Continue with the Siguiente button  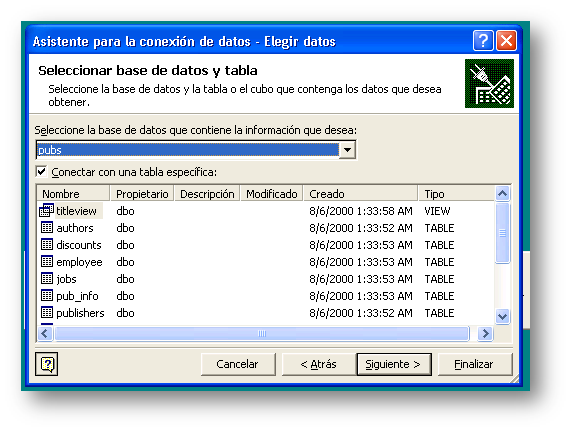click(x=393, y=364)
